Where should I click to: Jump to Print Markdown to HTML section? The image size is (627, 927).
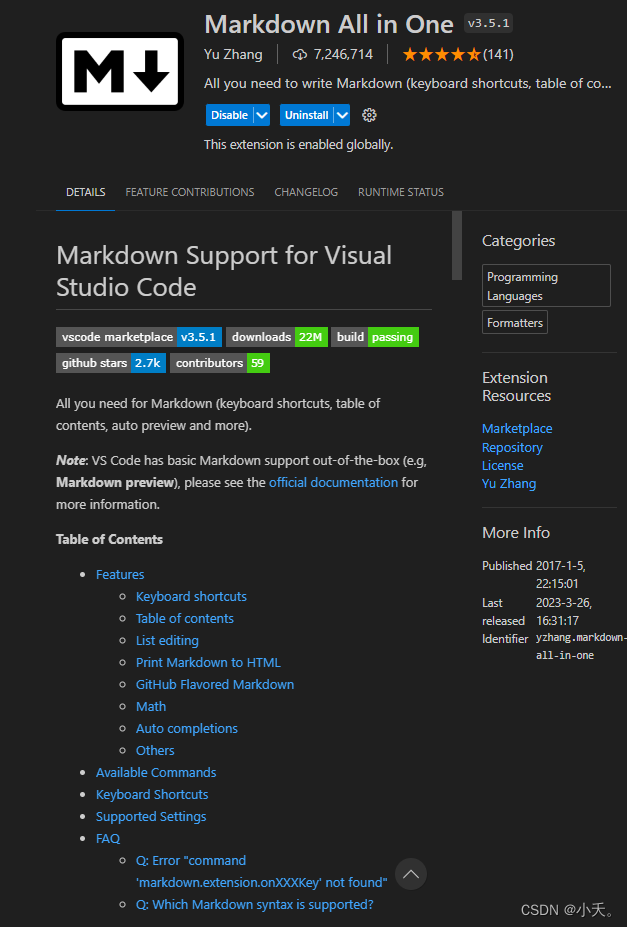pyautogui.click(x=209, y=663)
